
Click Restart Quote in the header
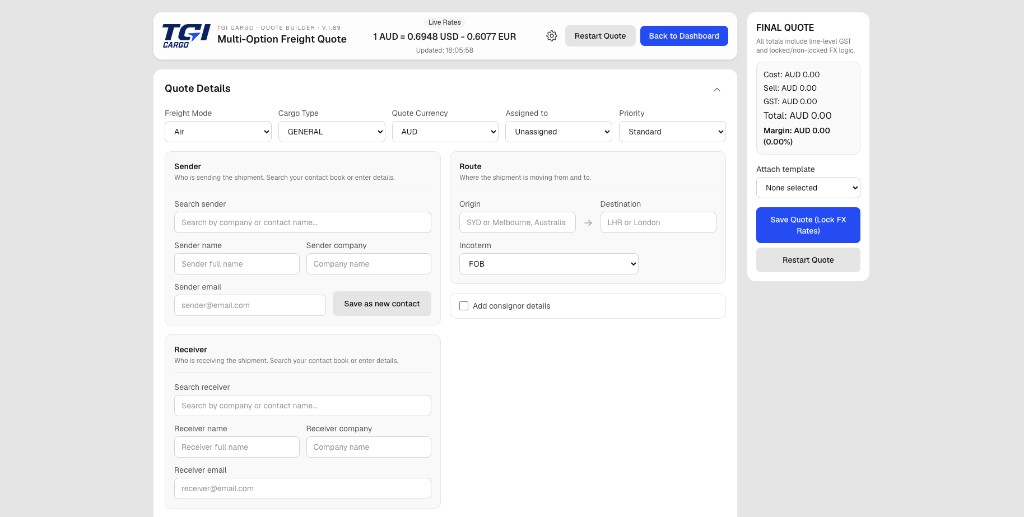click(600, 36)
